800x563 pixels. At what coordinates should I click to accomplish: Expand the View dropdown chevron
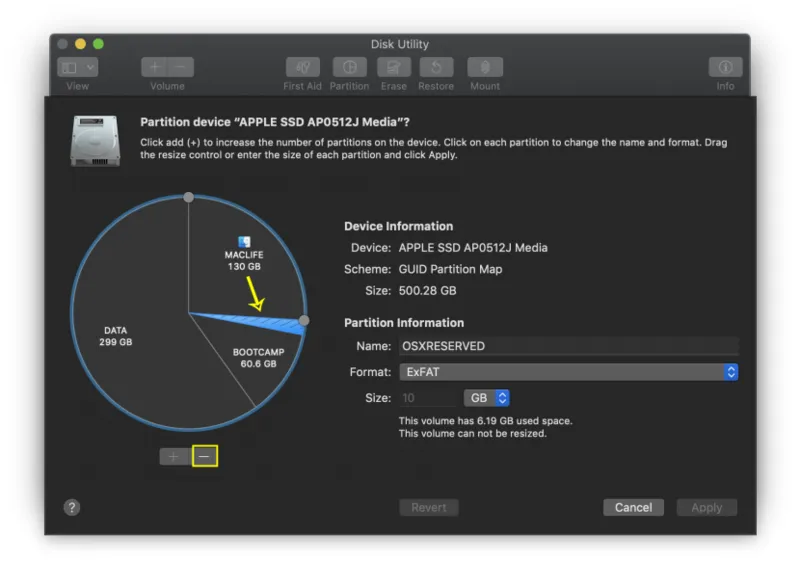click(90, 67)
